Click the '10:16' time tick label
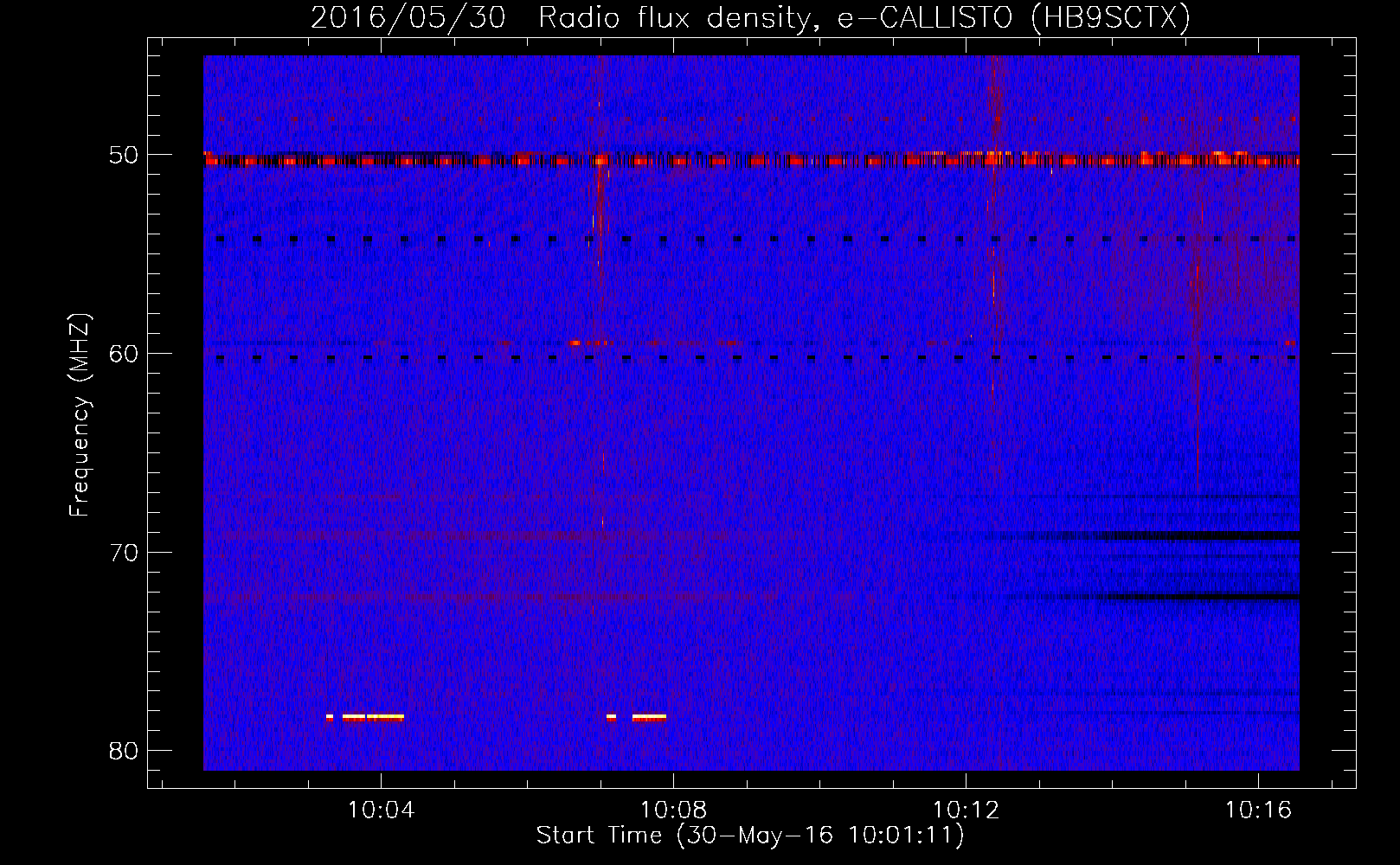Screen dimensions: 1400x865 [1258, 811]
